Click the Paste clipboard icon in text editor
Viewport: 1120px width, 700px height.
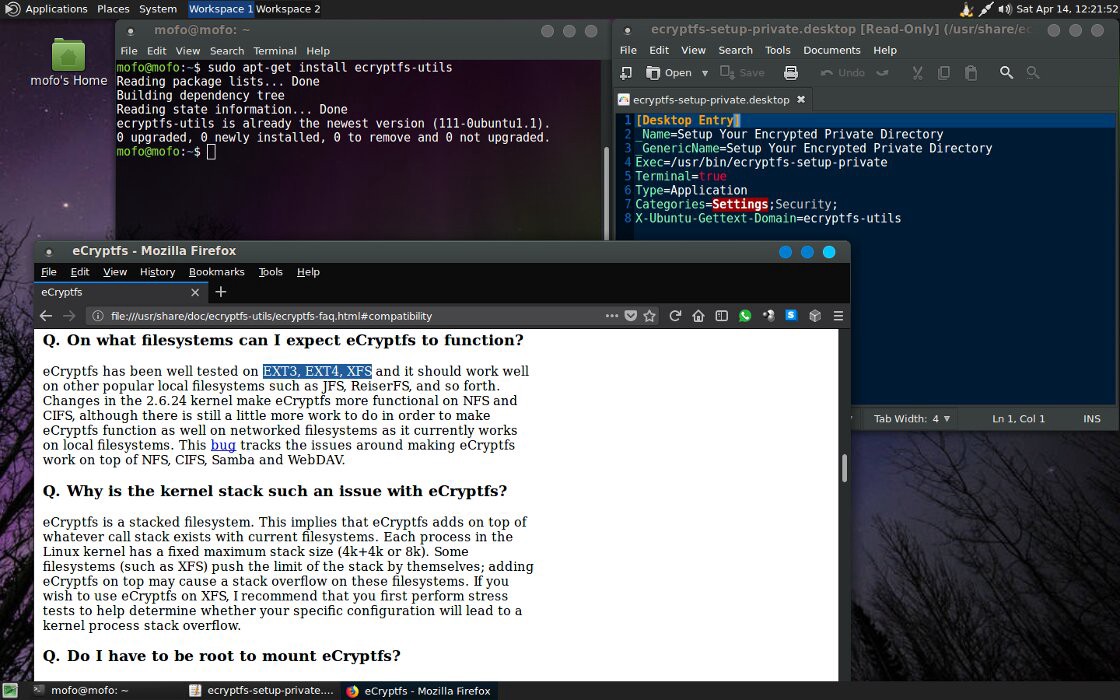971,73
